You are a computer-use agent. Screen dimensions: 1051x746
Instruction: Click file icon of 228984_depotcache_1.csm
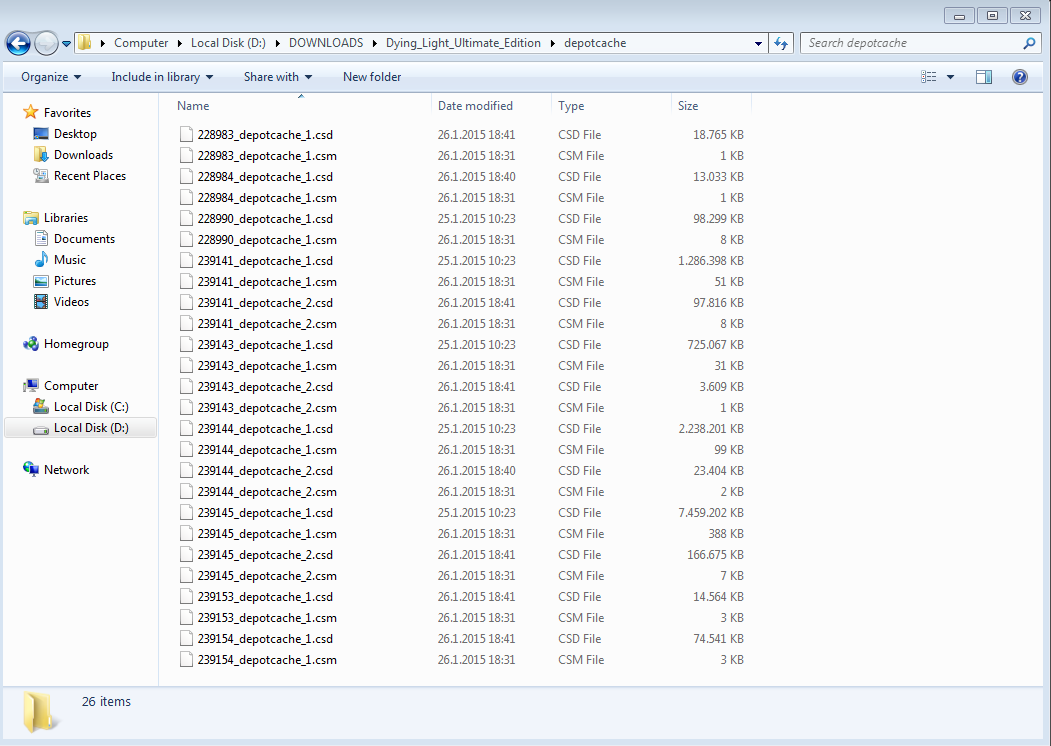[186, 198]
